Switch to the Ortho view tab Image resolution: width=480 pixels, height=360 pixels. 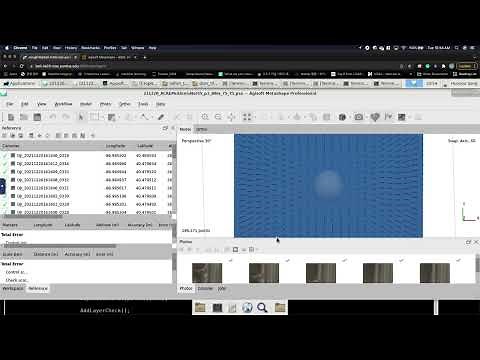(202, 129)
